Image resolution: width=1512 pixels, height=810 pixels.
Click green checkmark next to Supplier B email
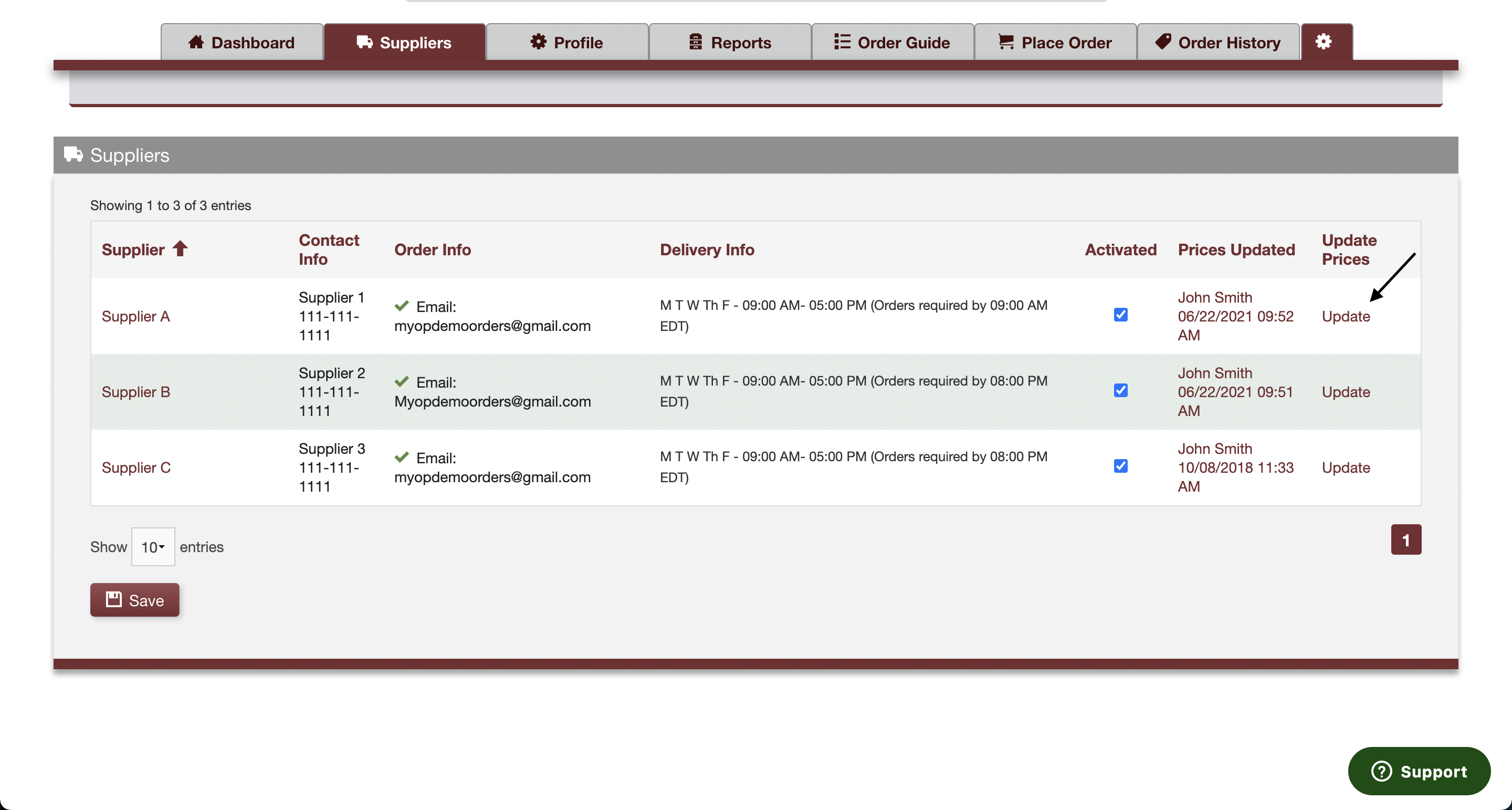click(402, 382)
